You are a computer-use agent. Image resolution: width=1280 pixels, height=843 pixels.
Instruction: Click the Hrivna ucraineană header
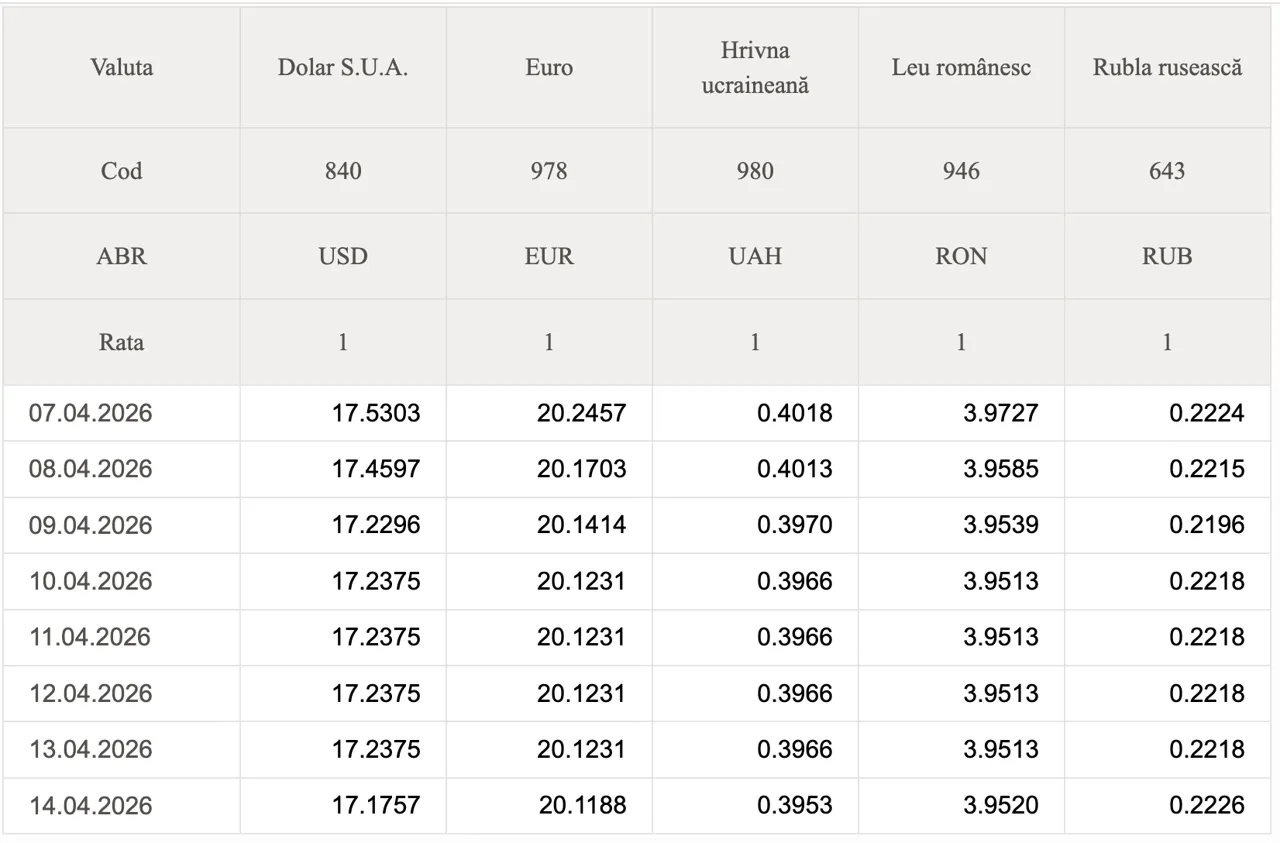[755, 68]
